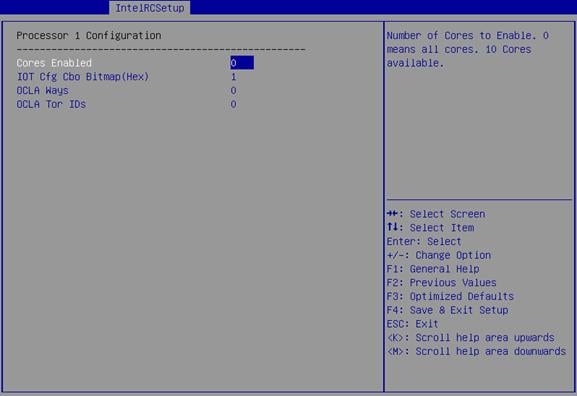The height and width of the screenshot is (396, 577).
Task: Click the F4: Save & Exit Setup hint
Action: (447, 310)
